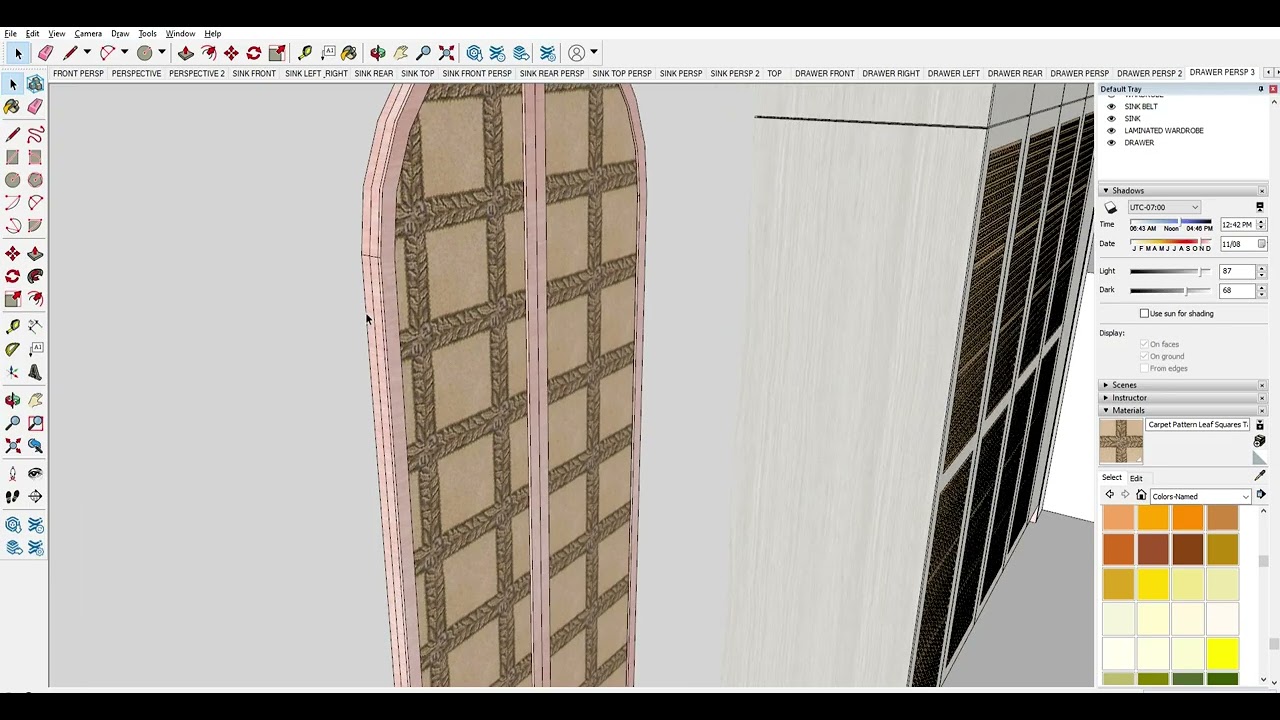Open the Camera menu

click(x=88, y=33)
